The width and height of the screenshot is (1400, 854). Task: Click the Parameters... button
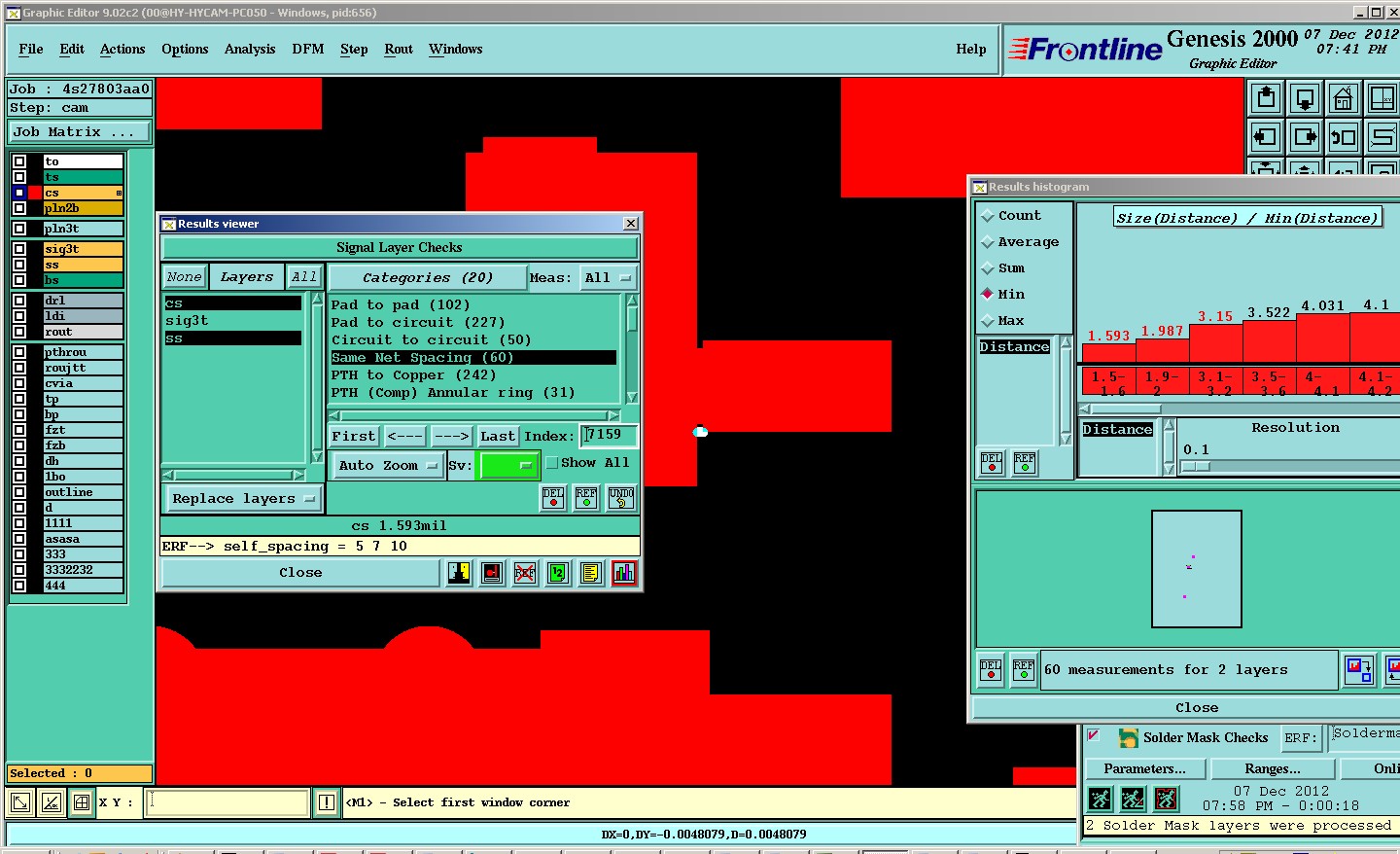coord(1145,769)
